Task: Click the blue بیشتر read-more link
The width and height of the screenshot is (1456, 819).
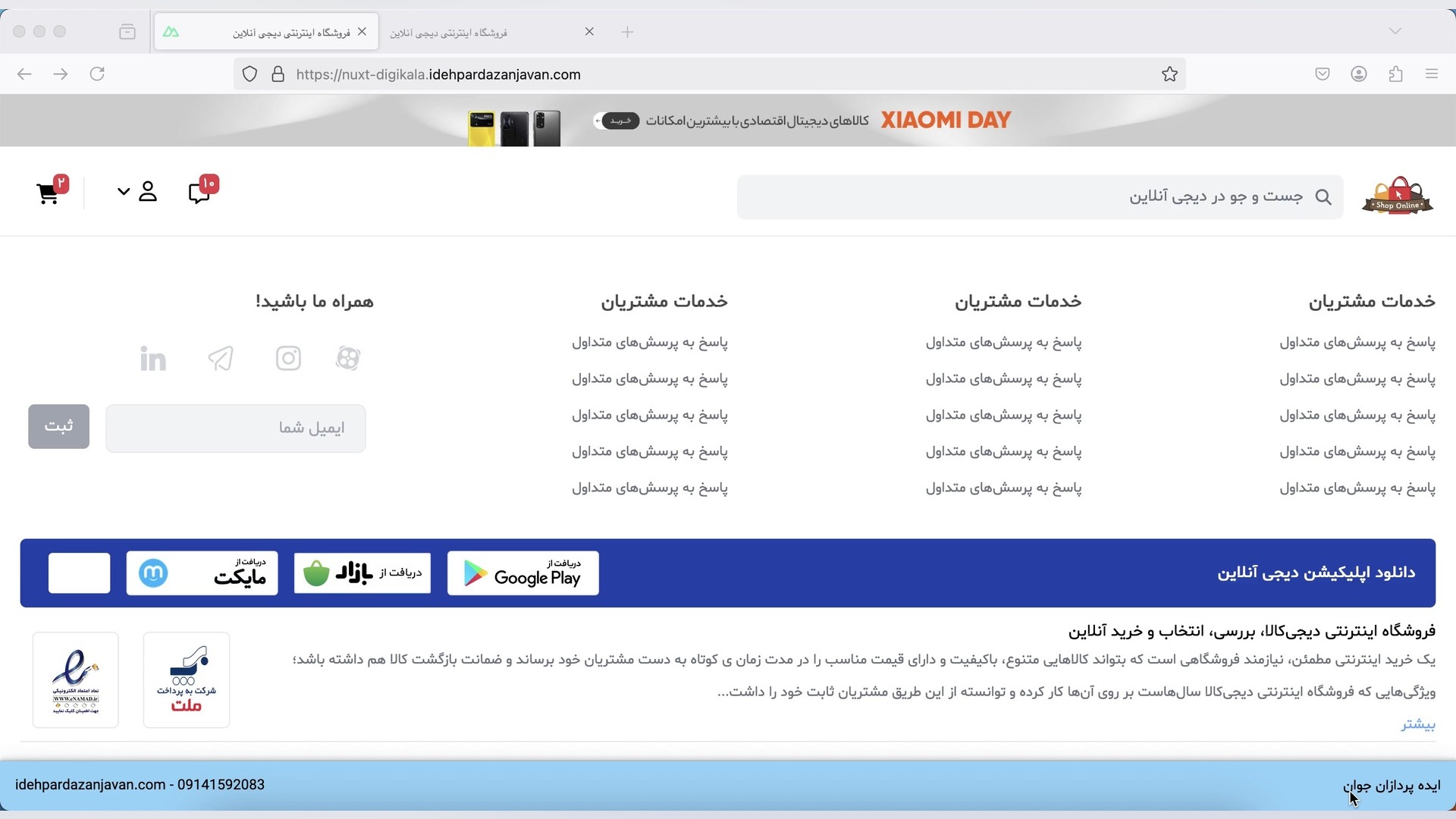Action: pyautogui.click(x=1417, y=725)
